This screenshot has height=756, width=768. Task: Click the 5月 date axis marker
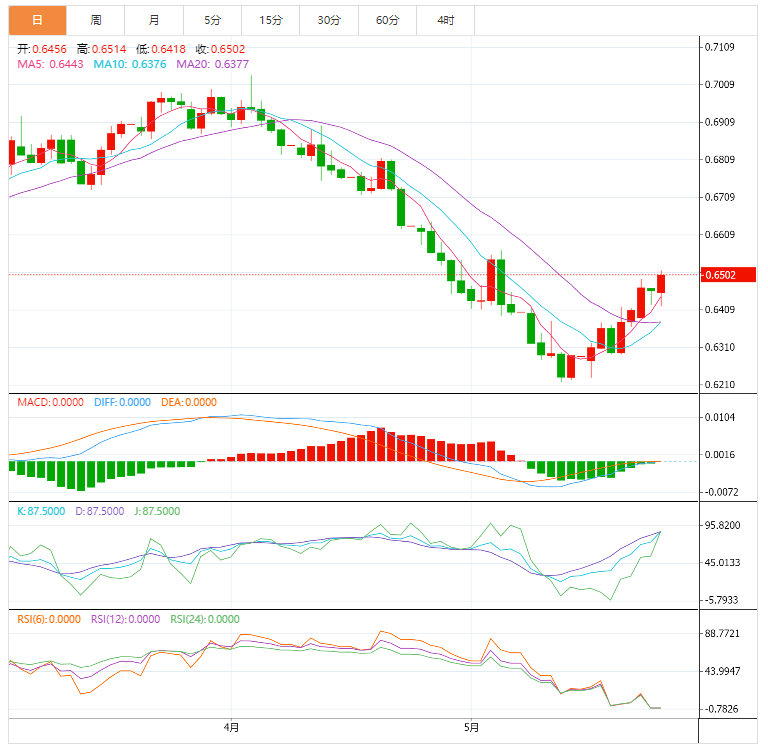click(471, 728)
